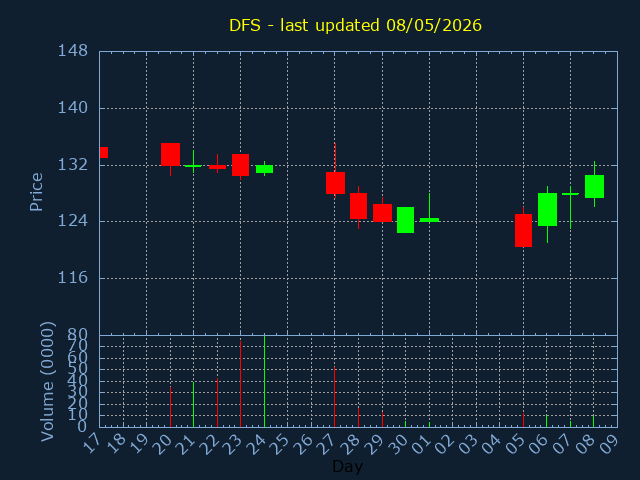Click day label 17 on the x-axis
640x480 pixels.
(93, 444)
